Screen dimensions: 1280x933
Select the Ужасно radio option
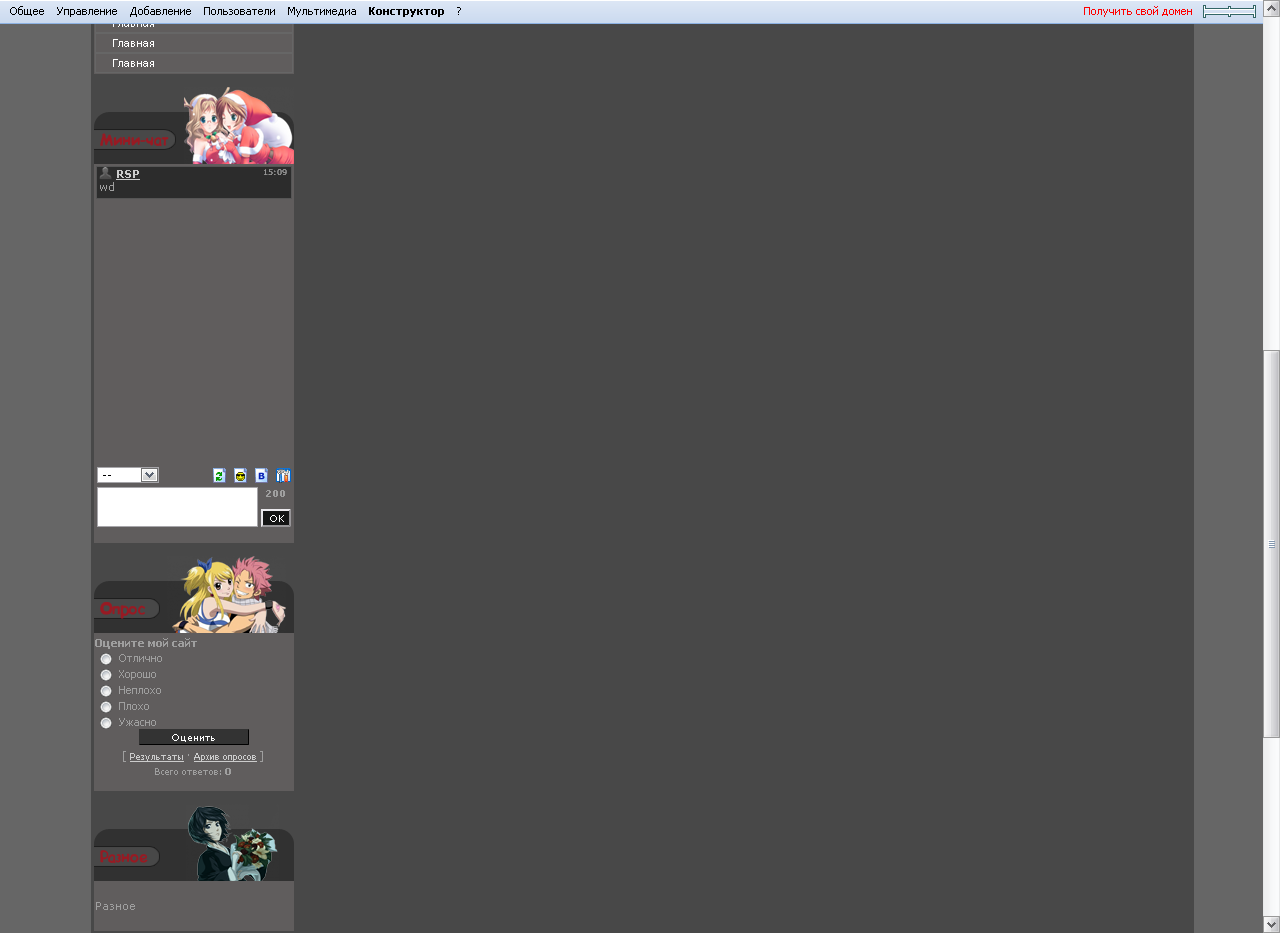106,723
